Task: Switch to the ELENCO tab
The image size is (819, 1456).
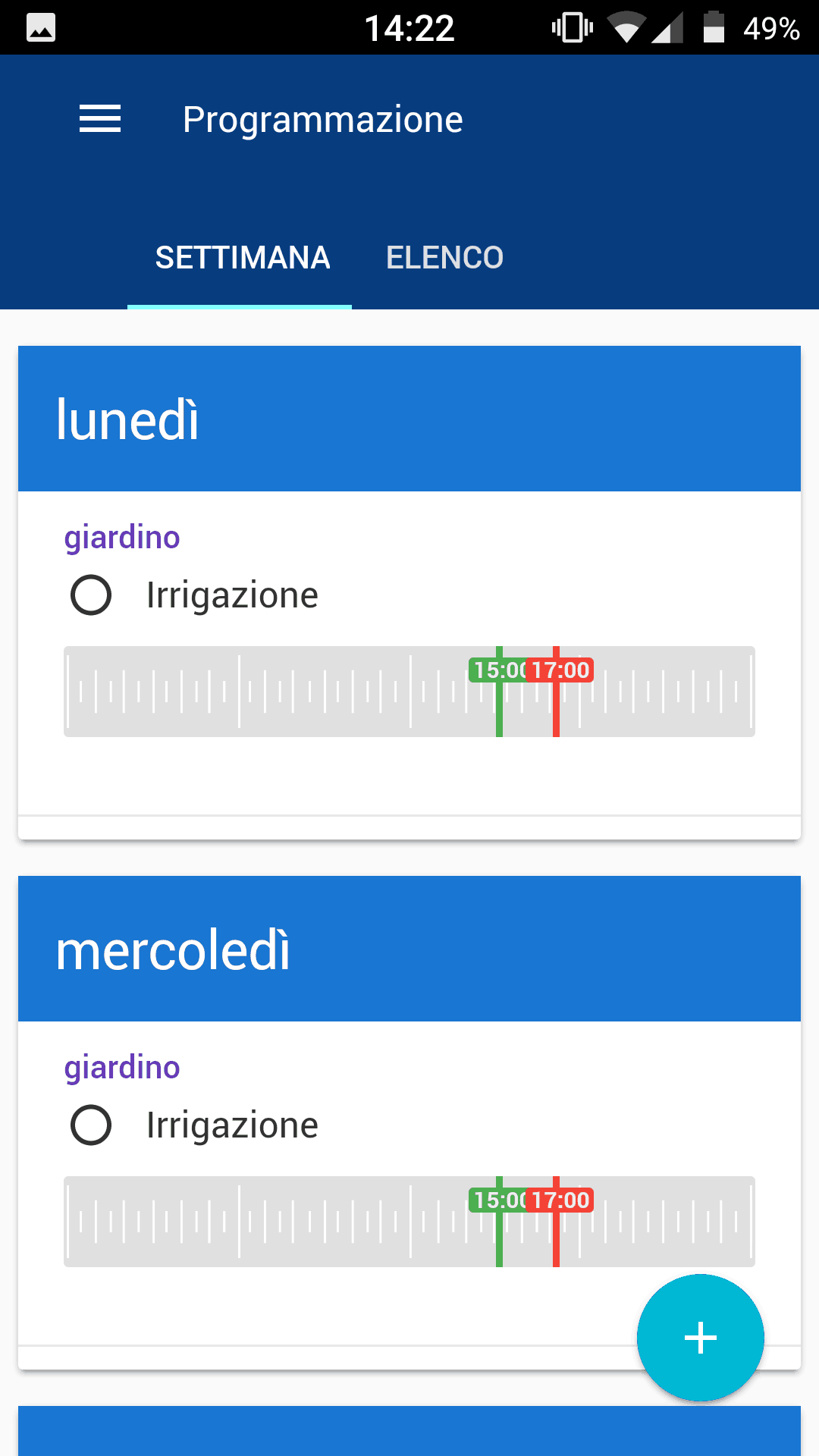Action: click(x=444, y=258)
